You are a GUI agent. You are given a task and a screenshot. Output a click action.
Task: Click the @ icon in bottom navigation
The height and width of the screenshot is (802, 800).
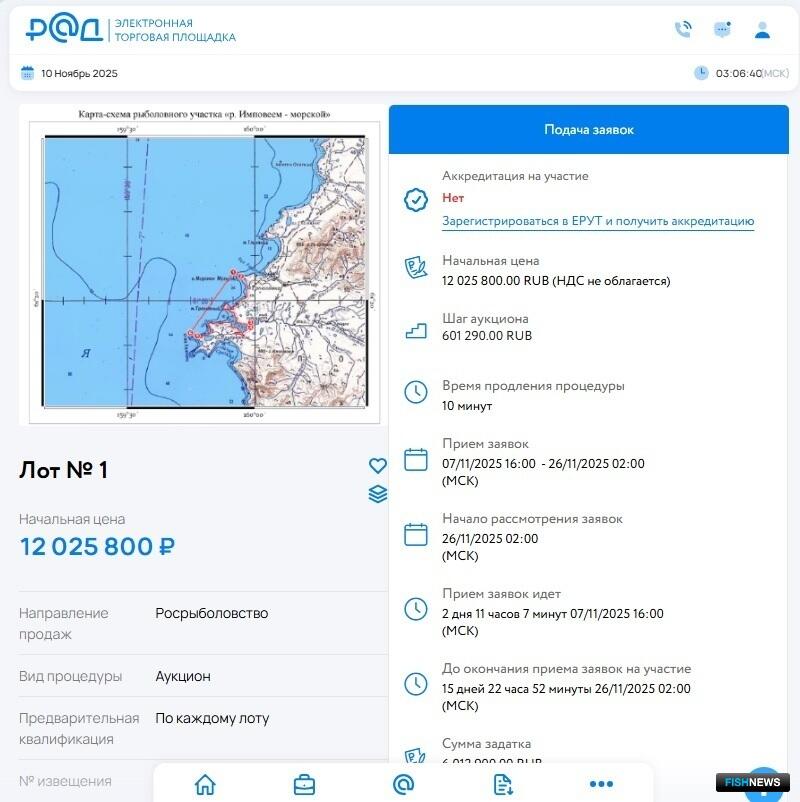click(403, 784)
